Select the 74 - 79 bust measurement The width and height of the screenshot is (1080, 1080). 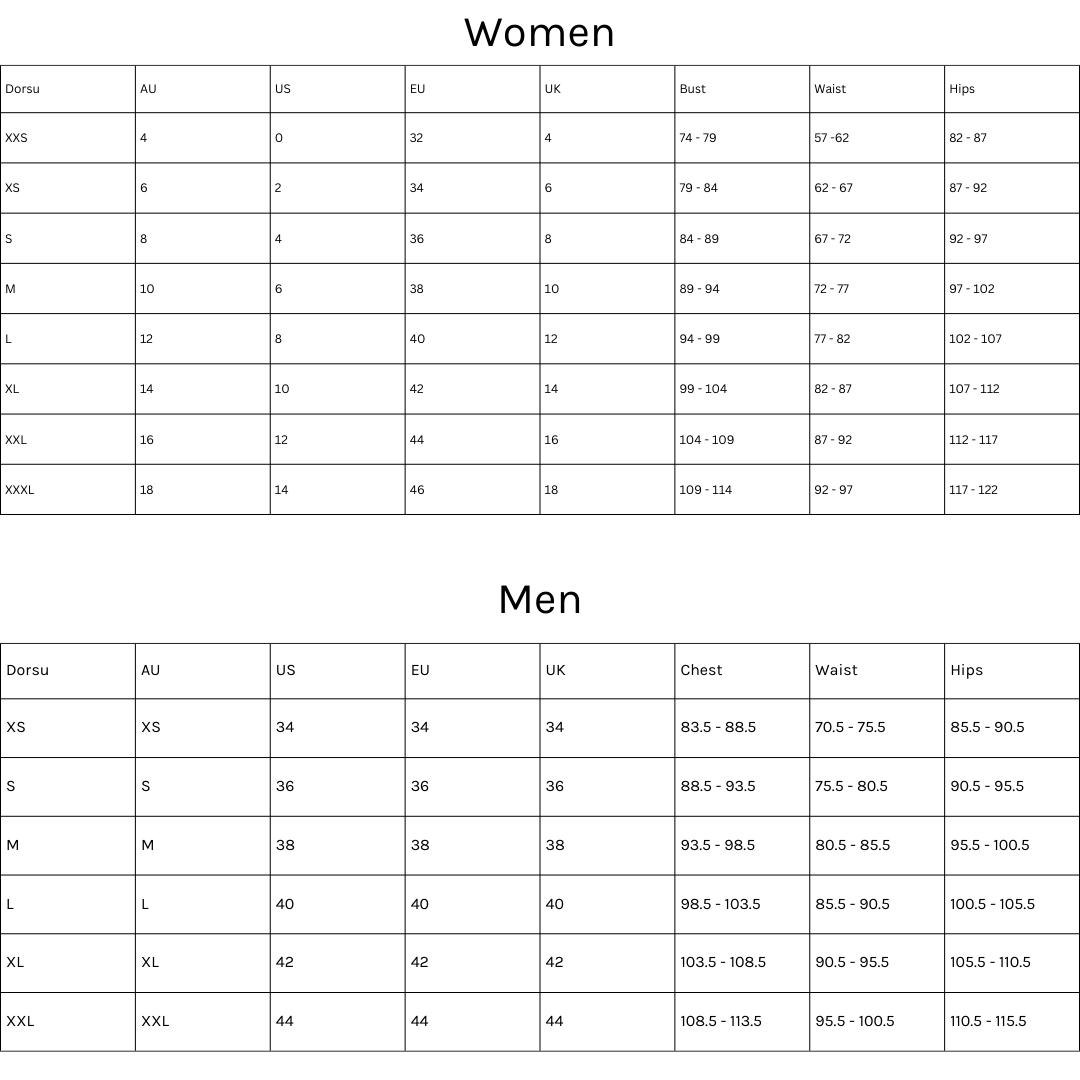coord(698,138)
